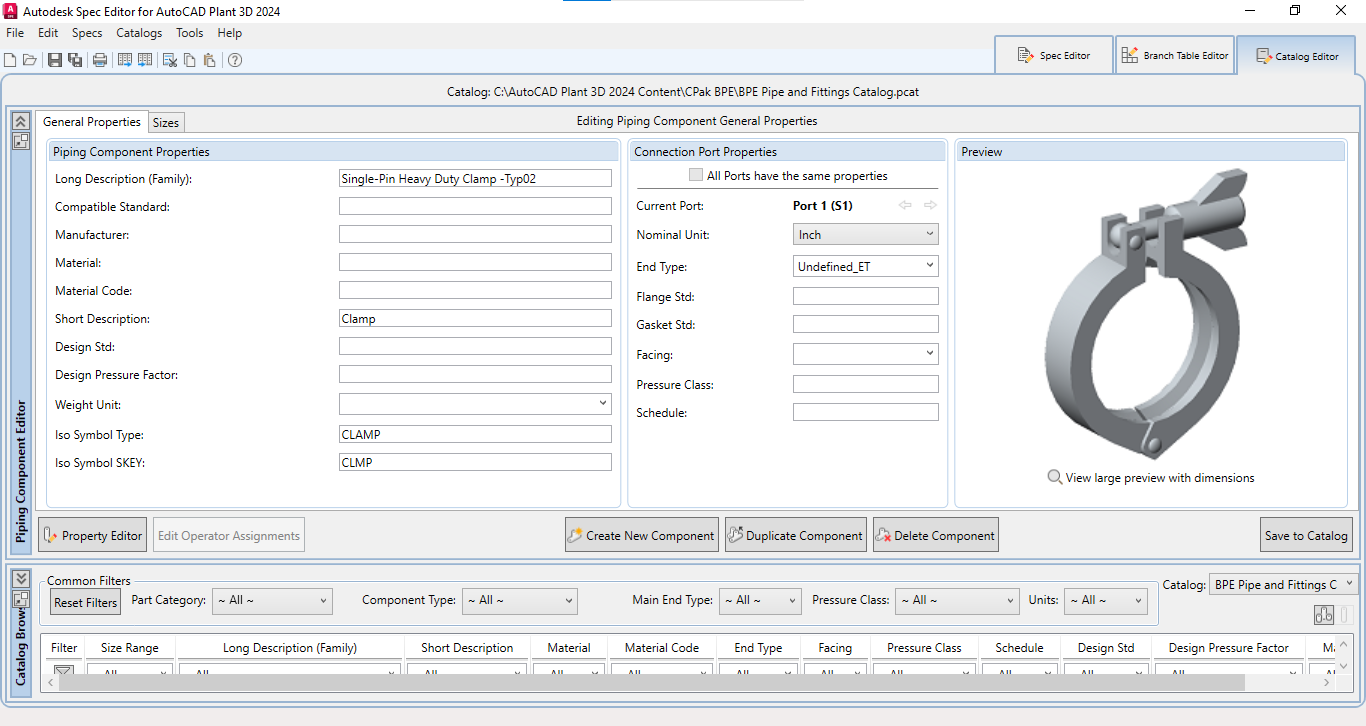The image size is (1366, 726).
Task: Open the End Type dropdown
Action: pyautogui.click(x=866, y=266)
